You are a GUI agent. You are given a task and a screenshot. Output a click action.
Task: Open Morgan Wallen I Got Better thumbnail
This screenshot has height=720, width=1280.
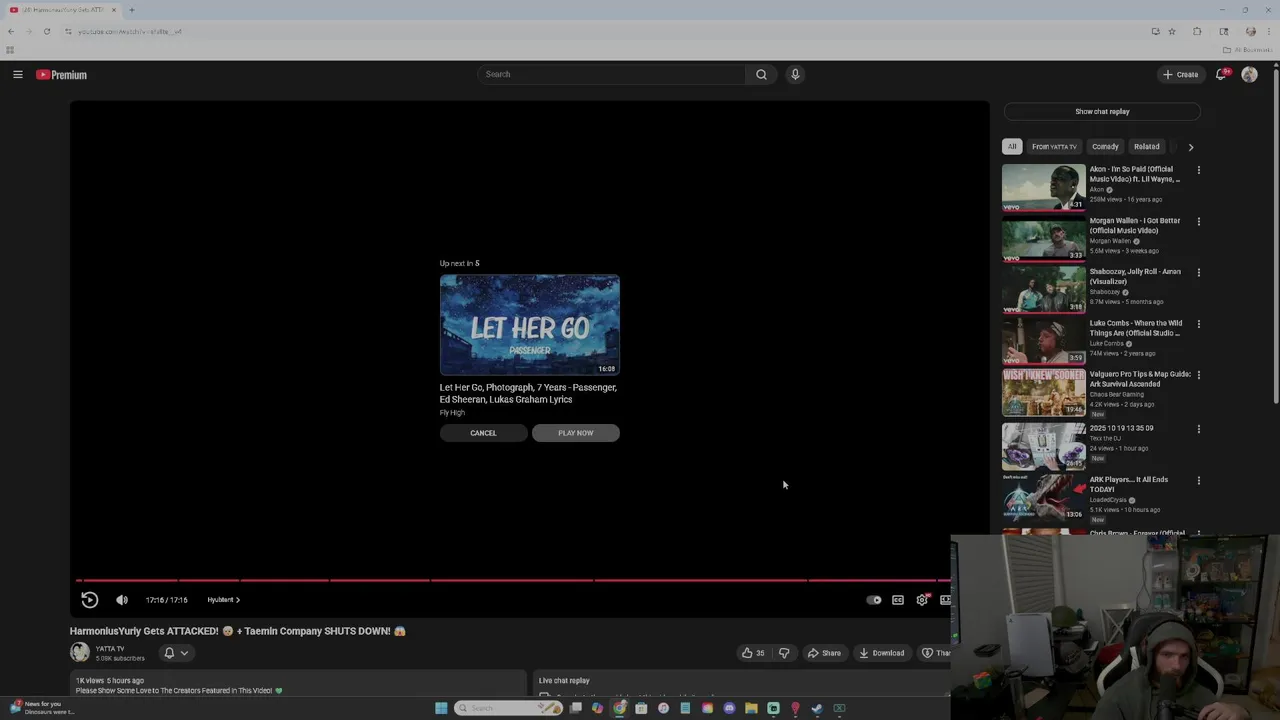click(x=1043, y=238)
